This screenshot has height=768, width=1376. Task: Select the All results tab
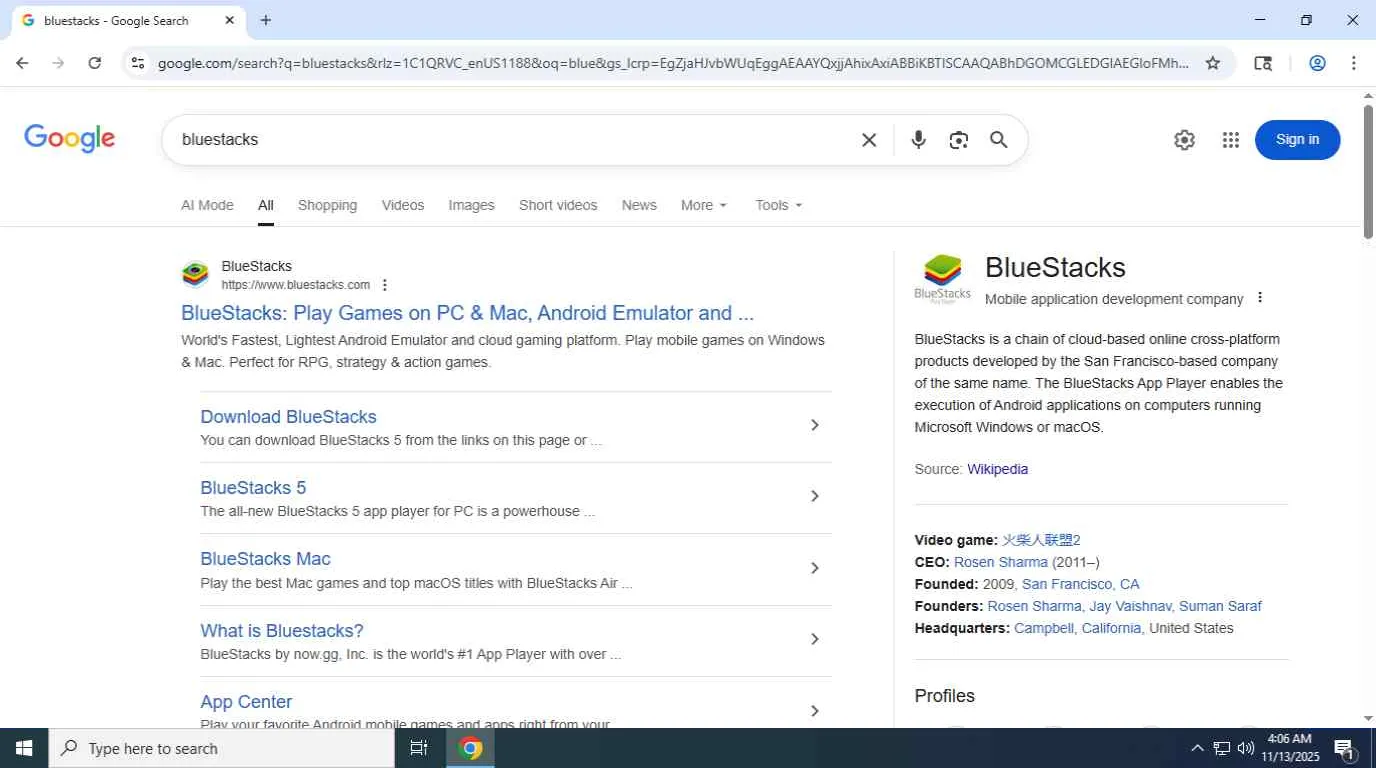click(265, 205)
